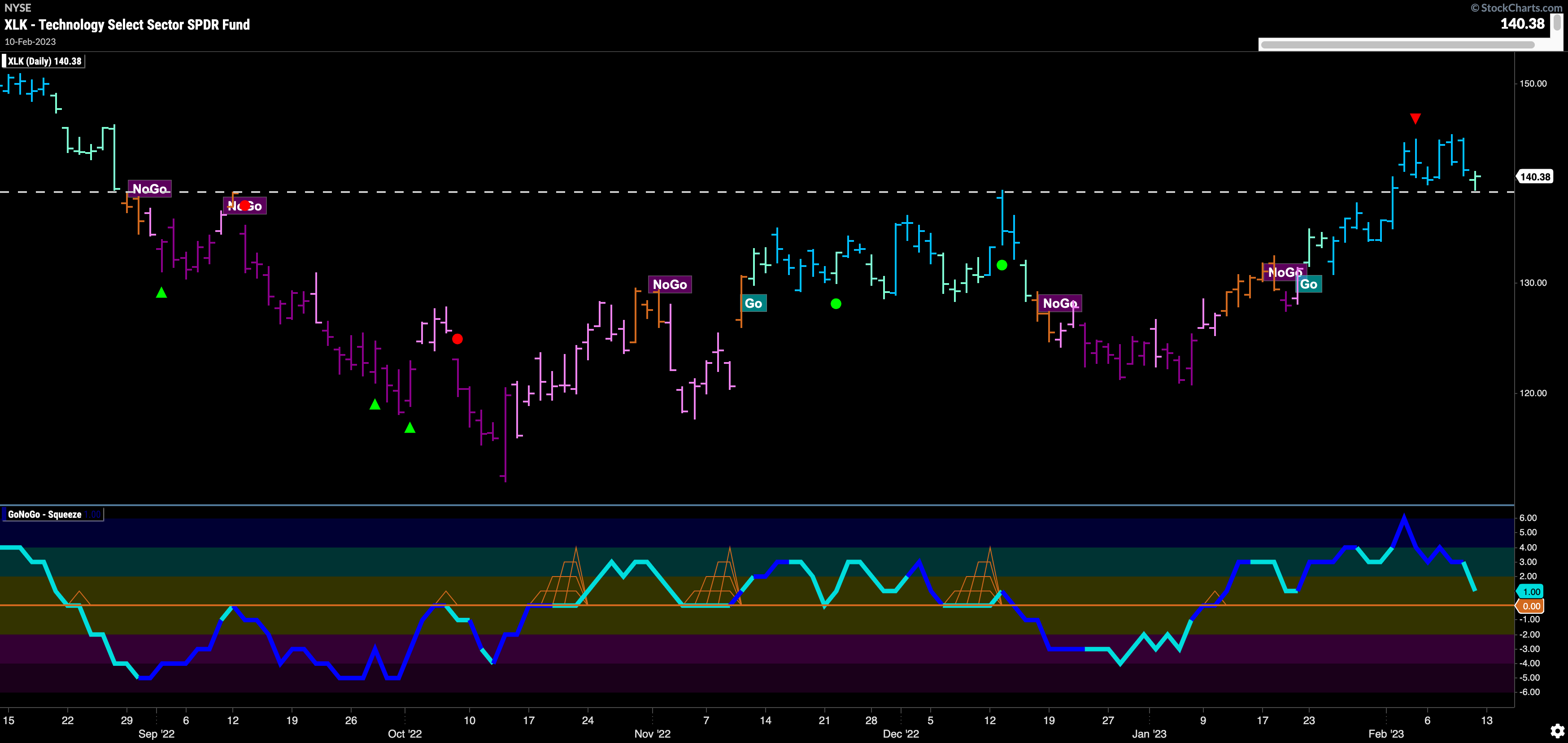This screenshot has height=743, width=1568.
Task: Click the lowest green triangle in early October
Action: click(410, 428)
